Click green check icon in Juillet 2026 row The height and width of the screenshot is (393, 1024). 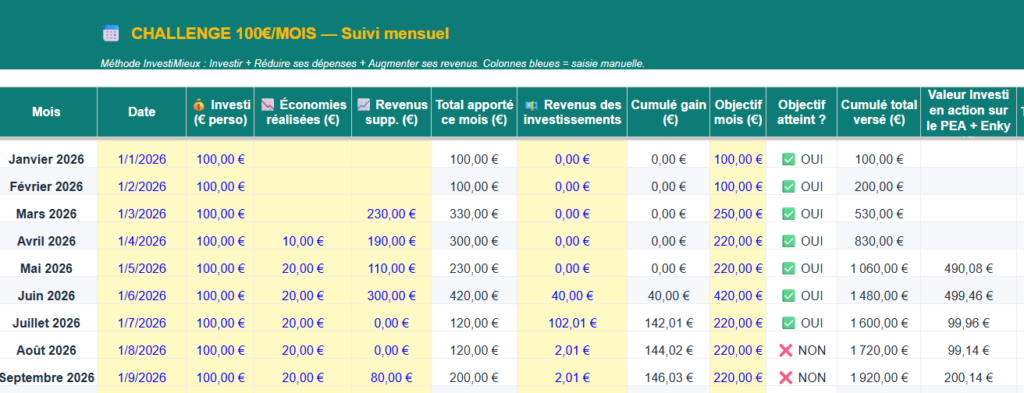click(788, 323)
